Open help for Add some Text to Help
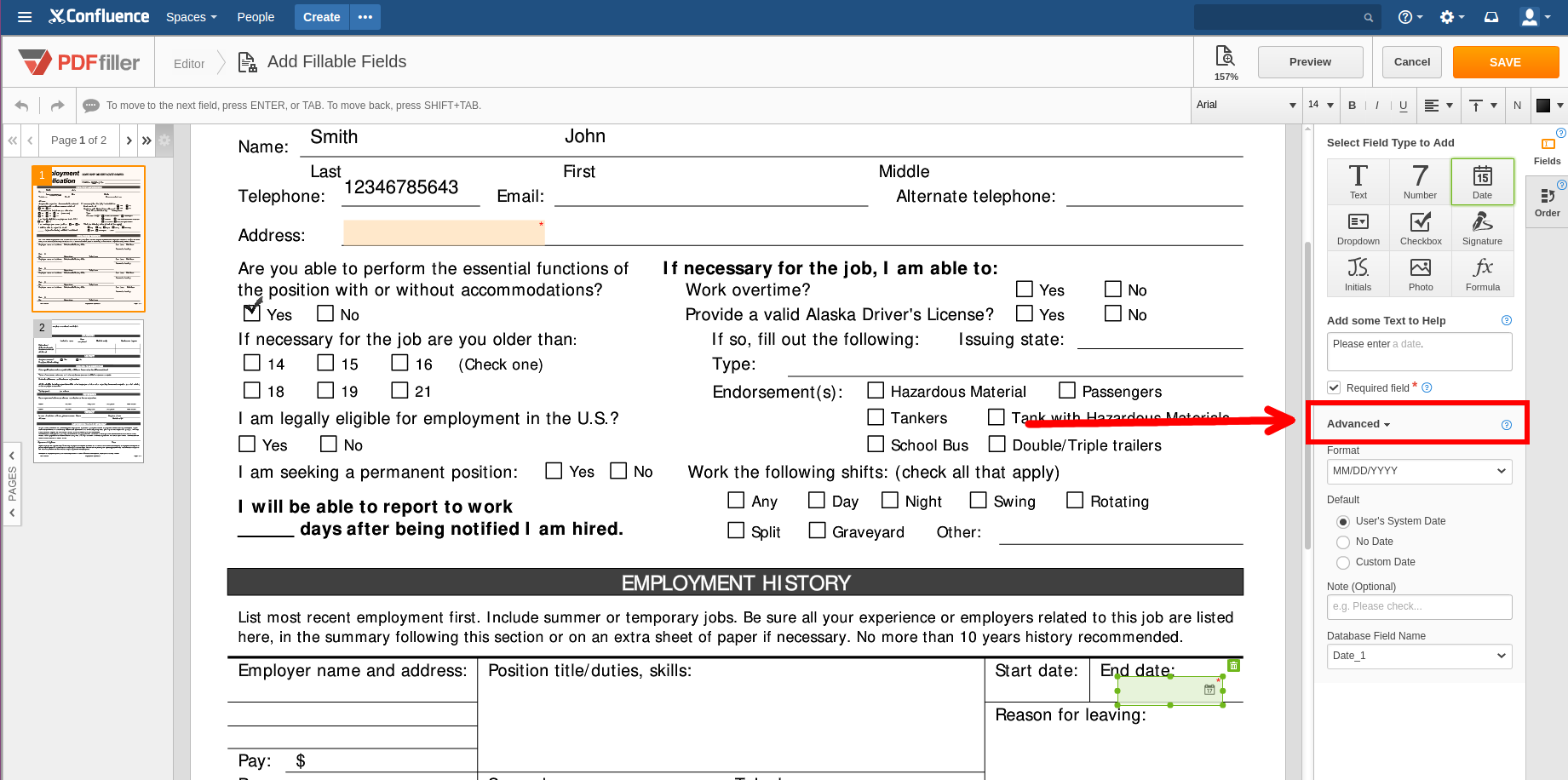This screenshot has width=1568, height=780. [x=1506, y=320]
